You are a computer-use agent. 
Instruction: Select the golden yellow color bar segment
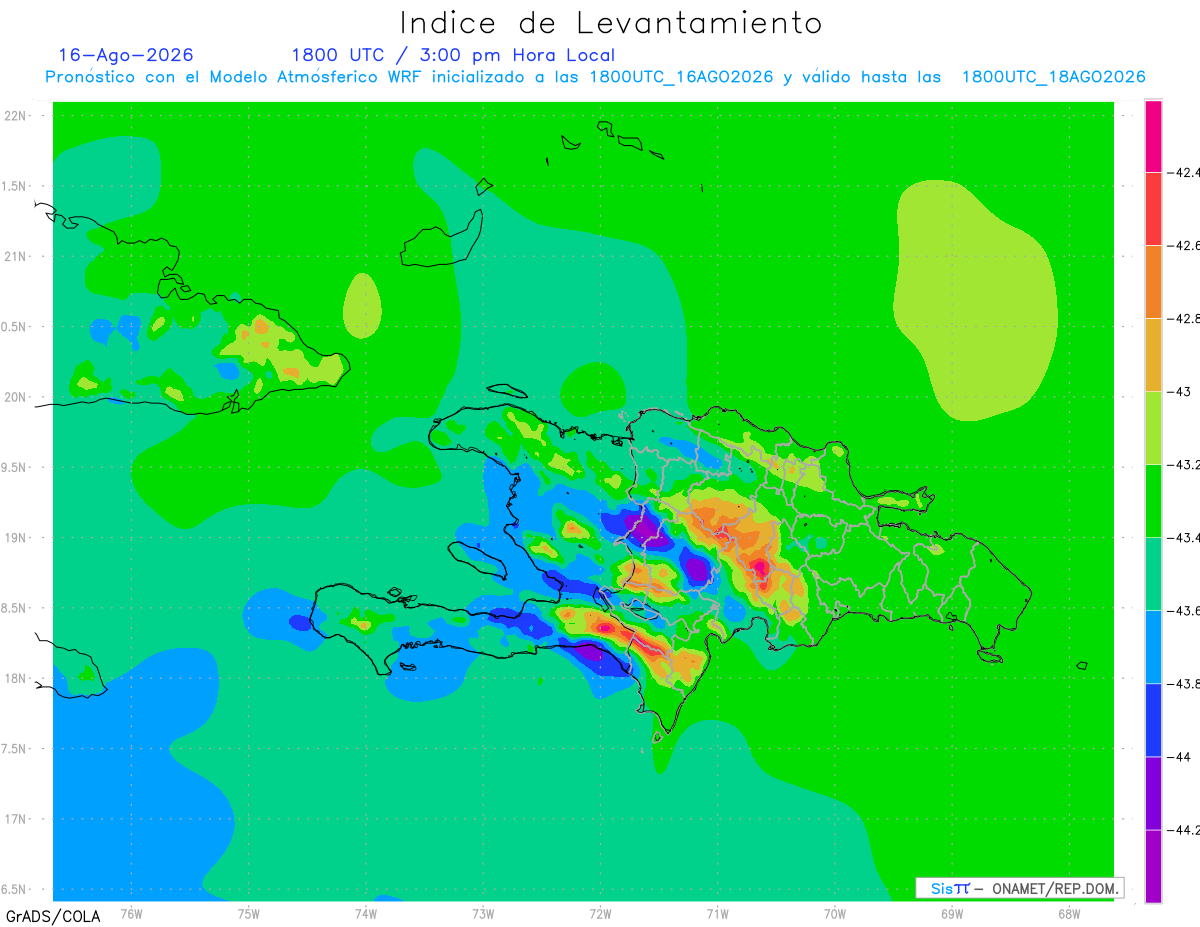1153,355
